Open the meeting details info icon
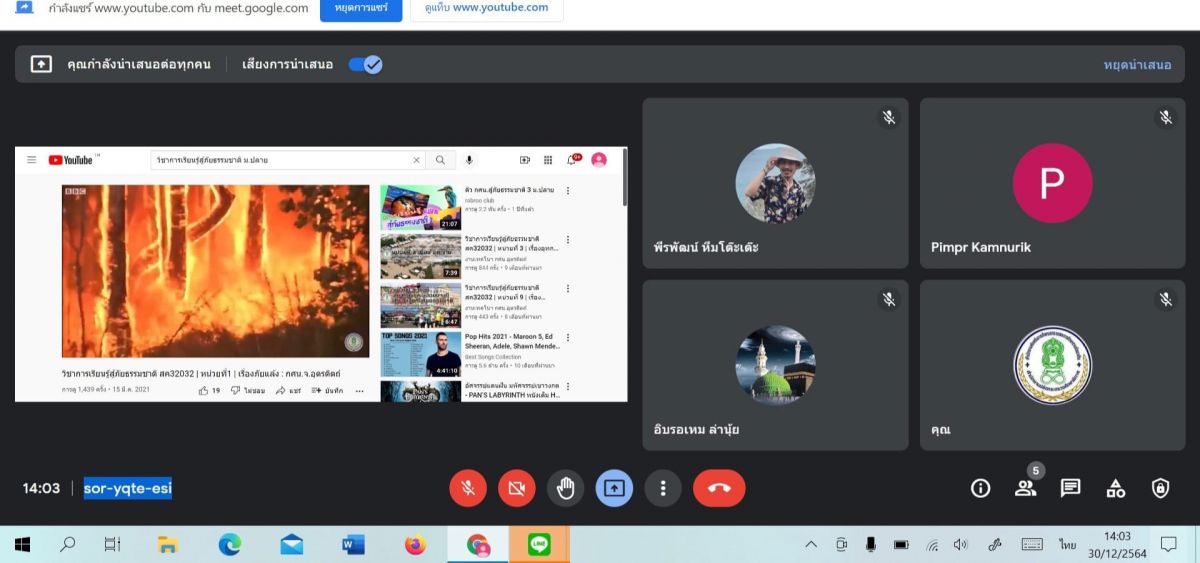 point(981,488)
